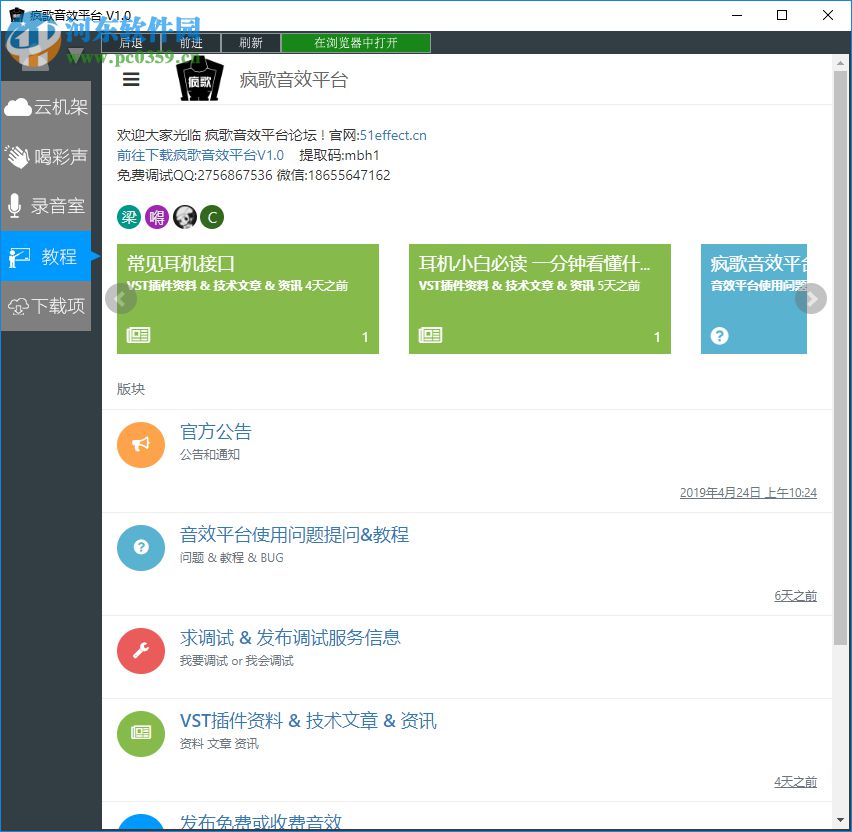This screenshot has width=852, height=832.
Task: Click the news icon on 常见耳机接口 card
Action: click(x=138, y=335)
